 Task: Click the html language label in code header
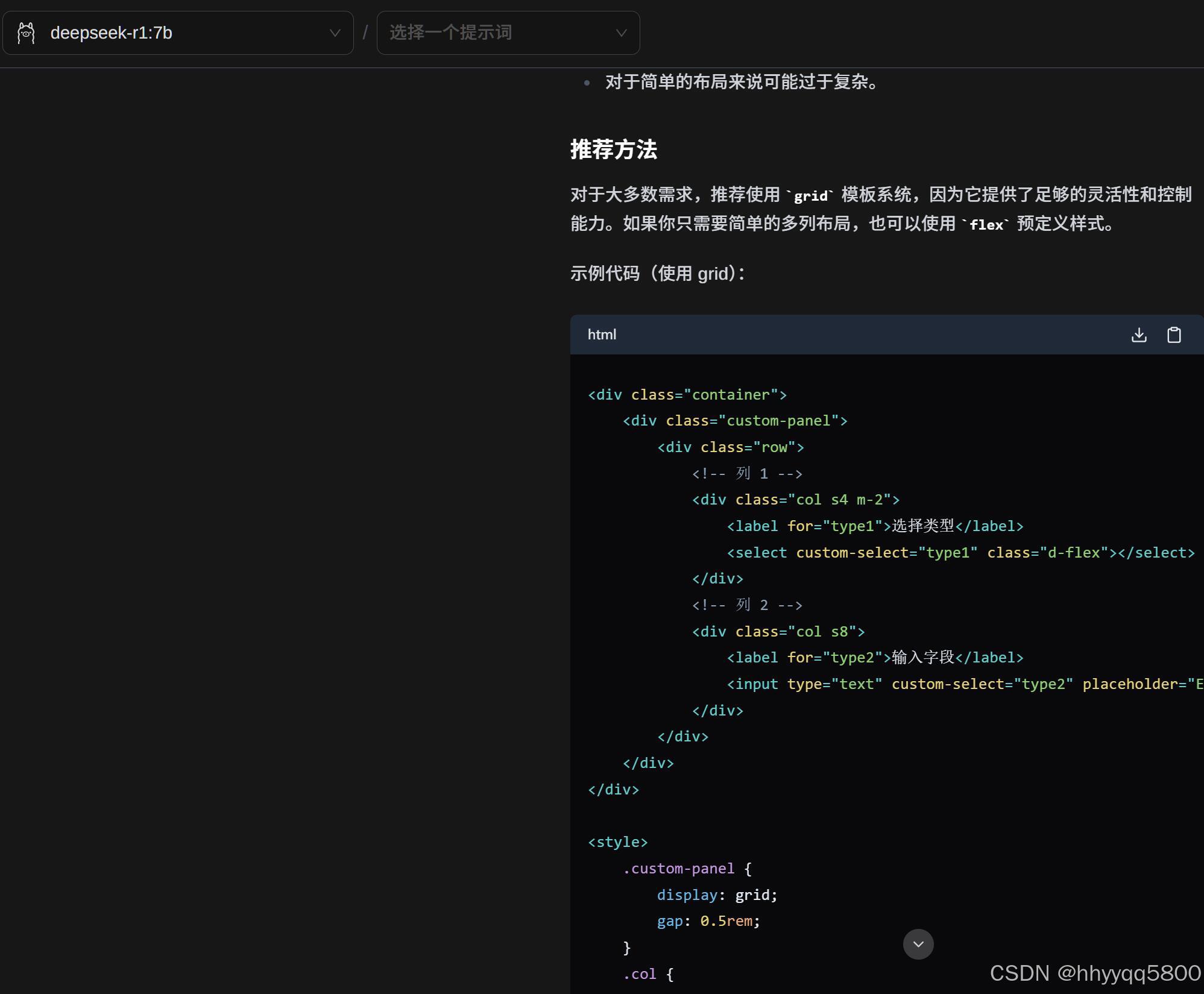(602, 335)
